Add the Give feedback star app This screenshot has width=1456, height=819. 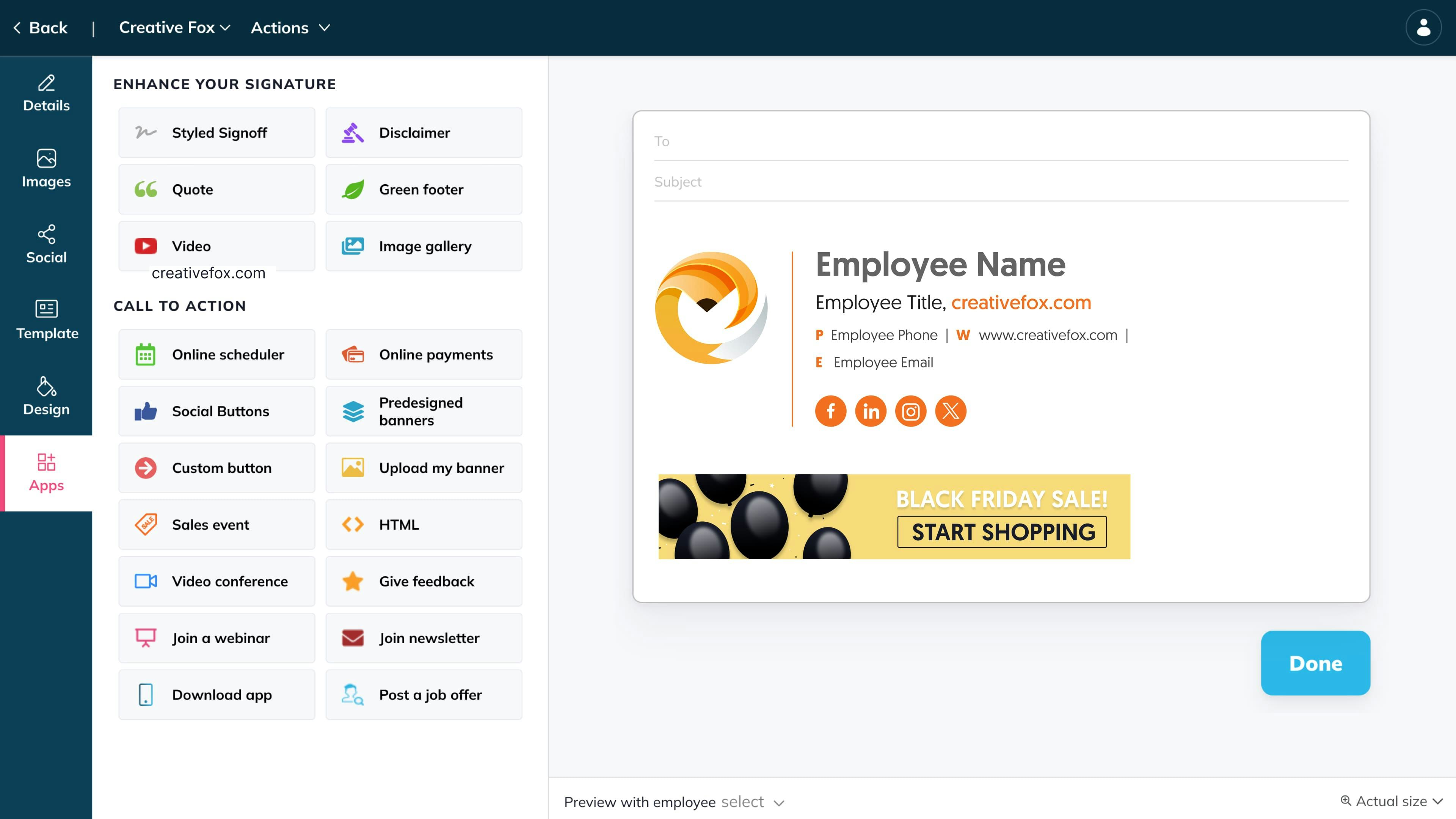424,581
